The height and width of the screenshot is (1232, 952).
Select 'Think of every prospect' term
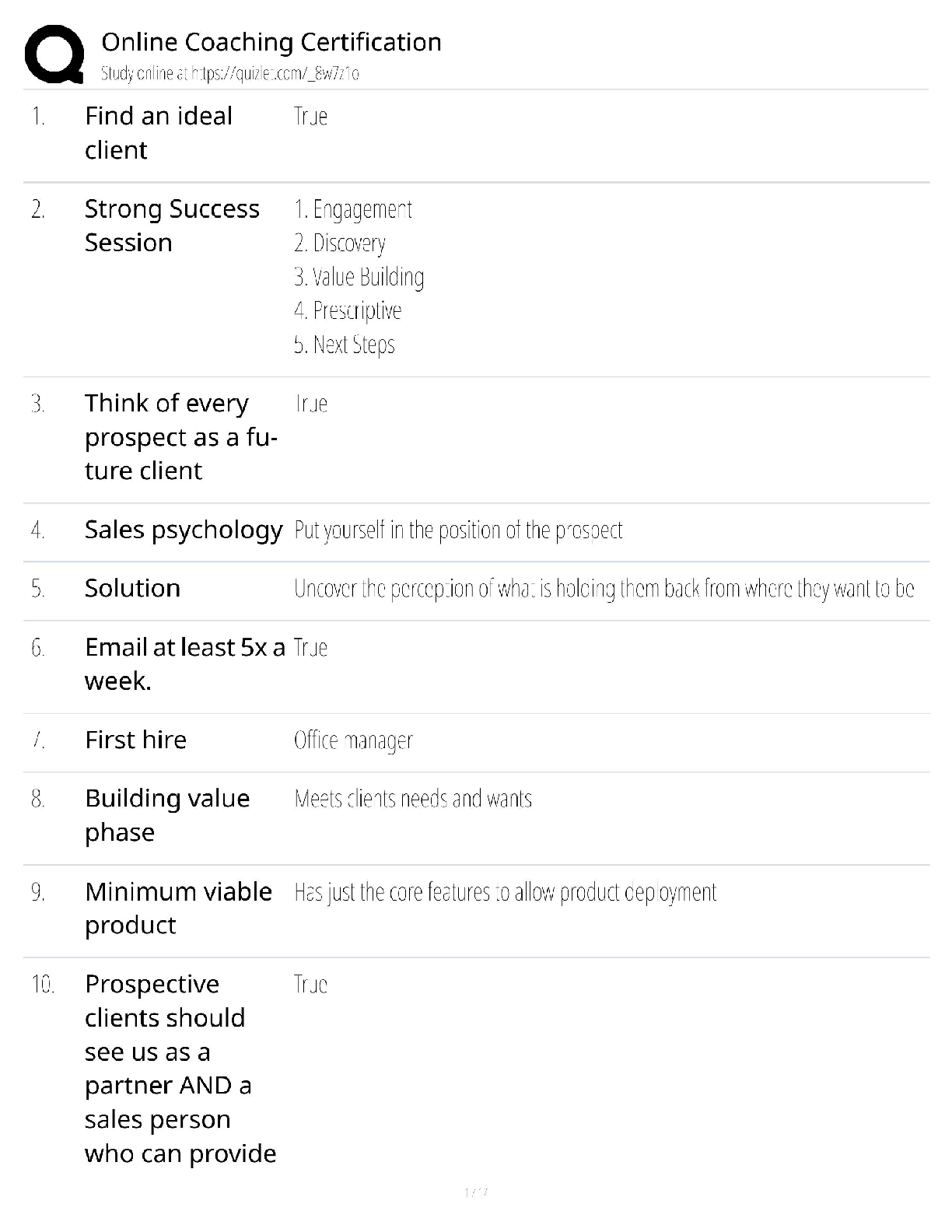[181, 437]
